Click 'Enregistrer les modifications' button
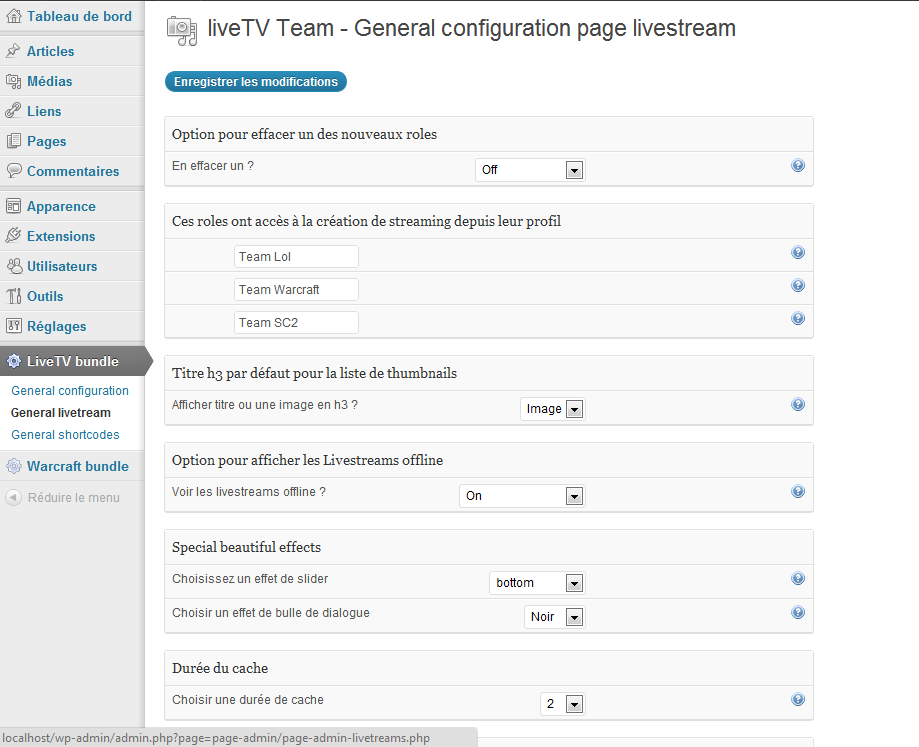The height and width of the screenshot is (747, 919). point(256,81)
